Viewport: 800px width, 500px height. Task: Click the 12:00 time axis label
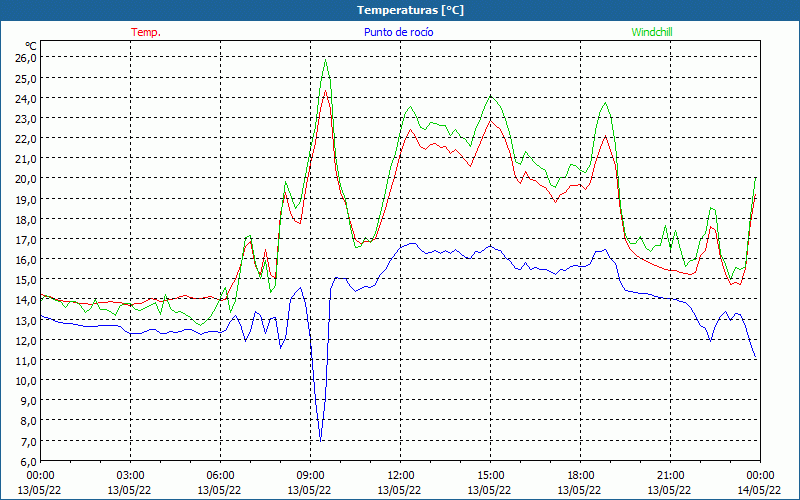[x=401, y=476]
